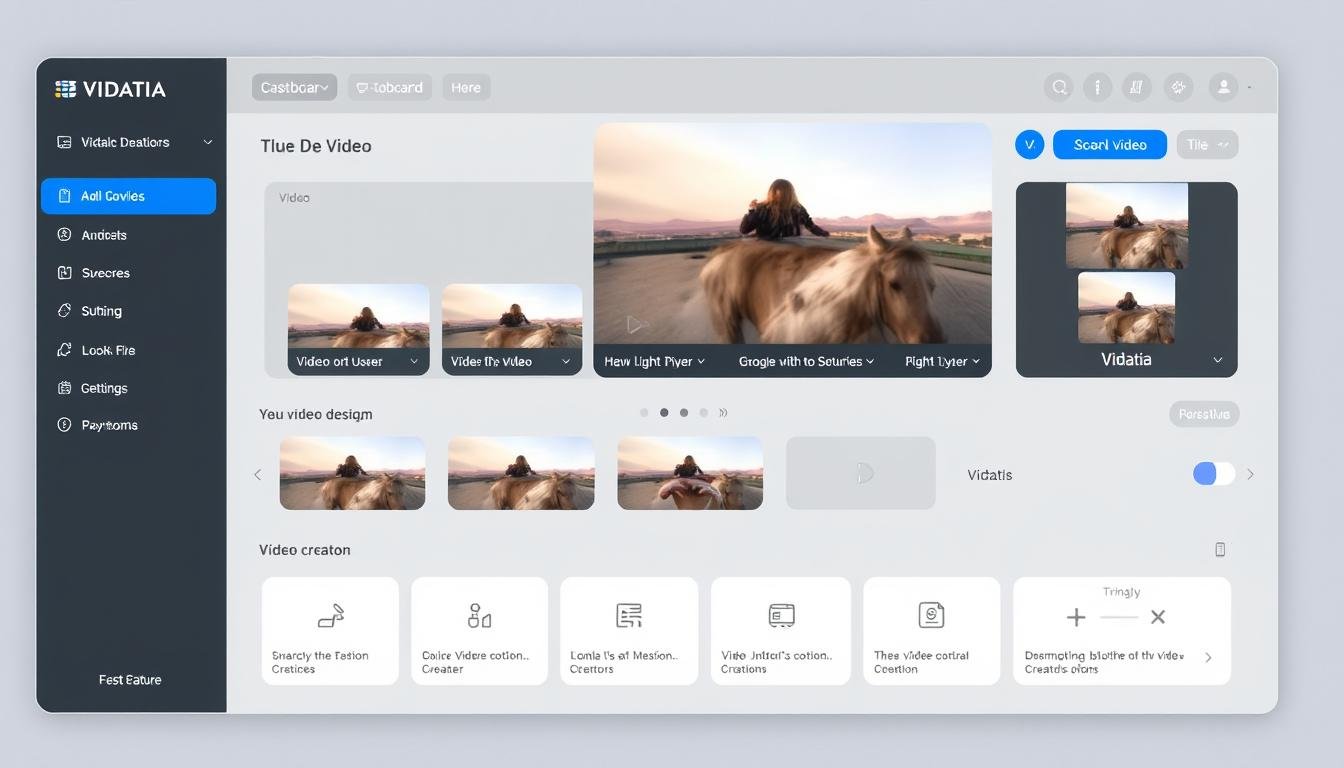The image size is (1344, 768).
Task: Click the X icon in Tringly card
Action: point(1158,618)
